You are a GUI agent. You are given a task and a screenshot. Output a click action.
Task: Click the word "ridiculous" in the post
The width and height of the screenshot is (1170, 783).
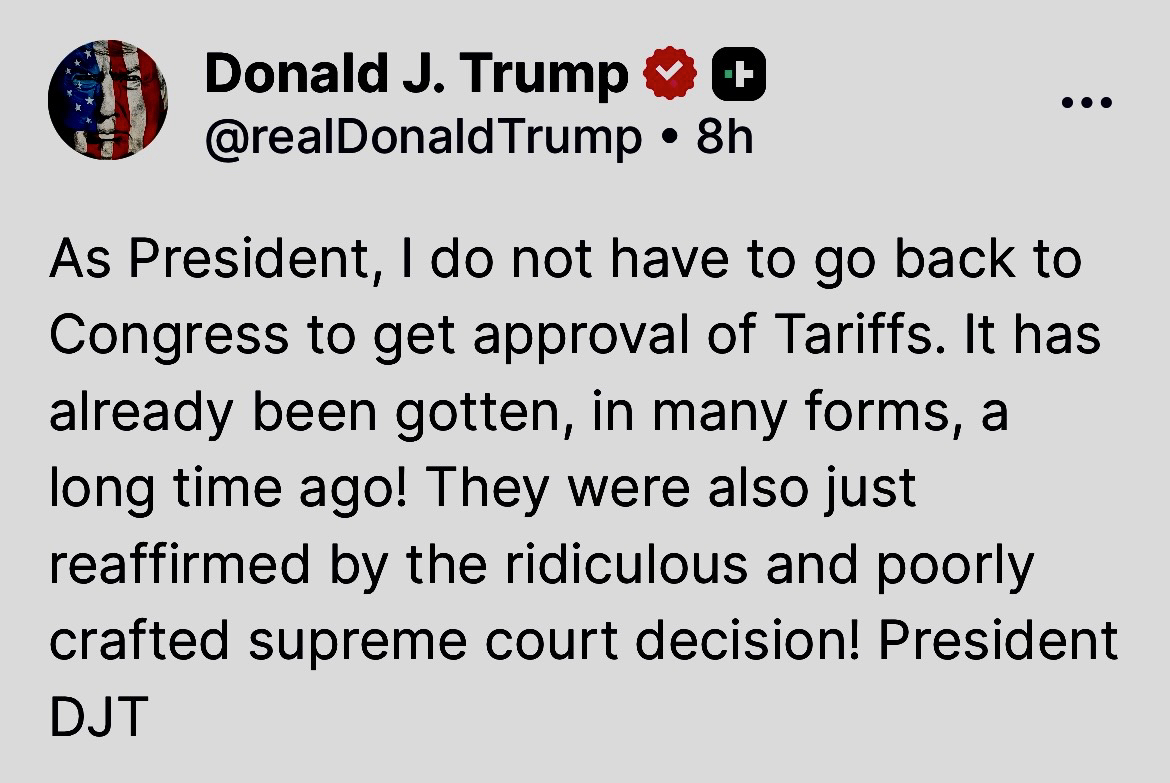pyautogui.click(x=627, y=565)
